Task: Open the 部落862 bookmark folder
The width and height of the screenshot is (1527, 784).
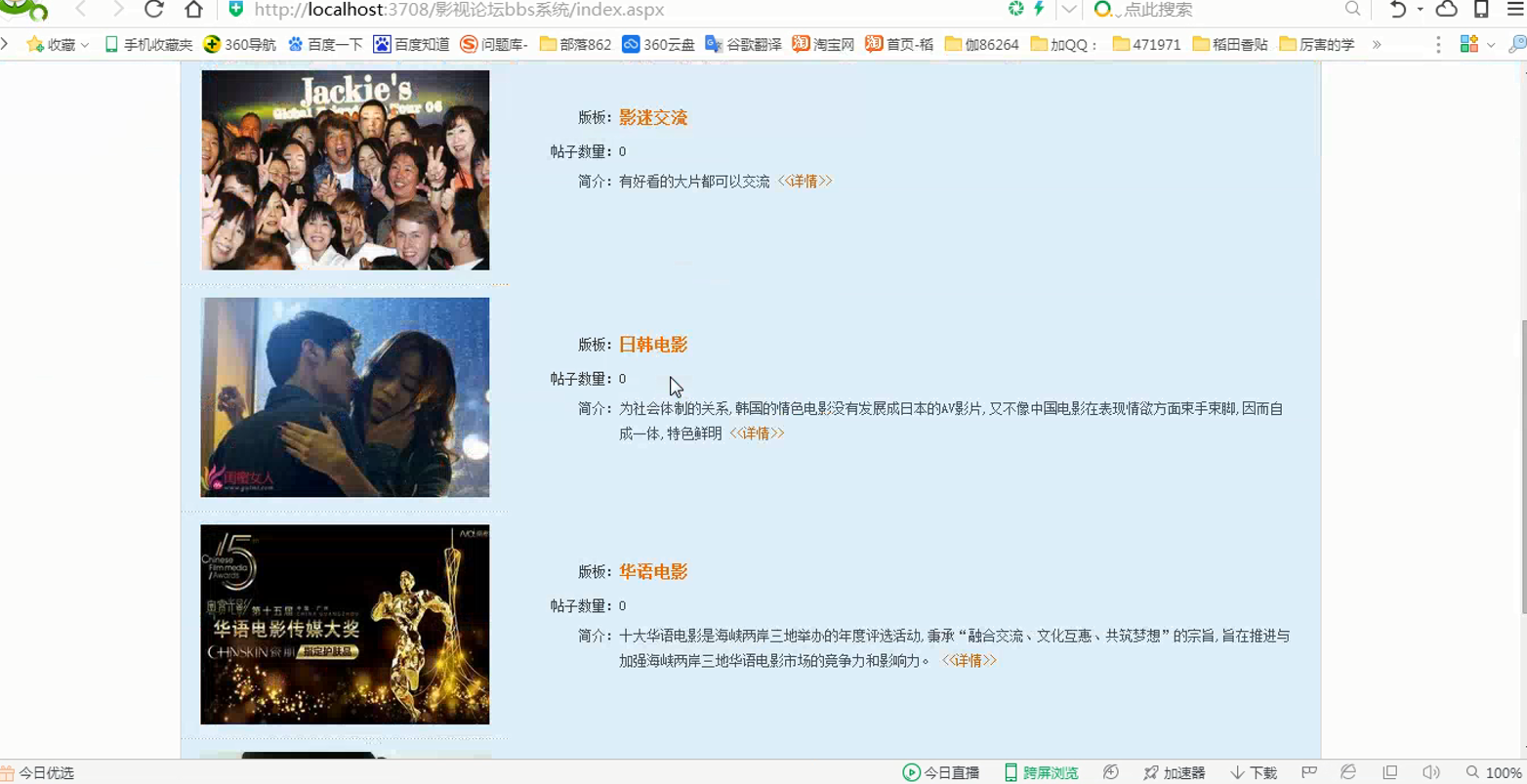Action: click(575, 44)
